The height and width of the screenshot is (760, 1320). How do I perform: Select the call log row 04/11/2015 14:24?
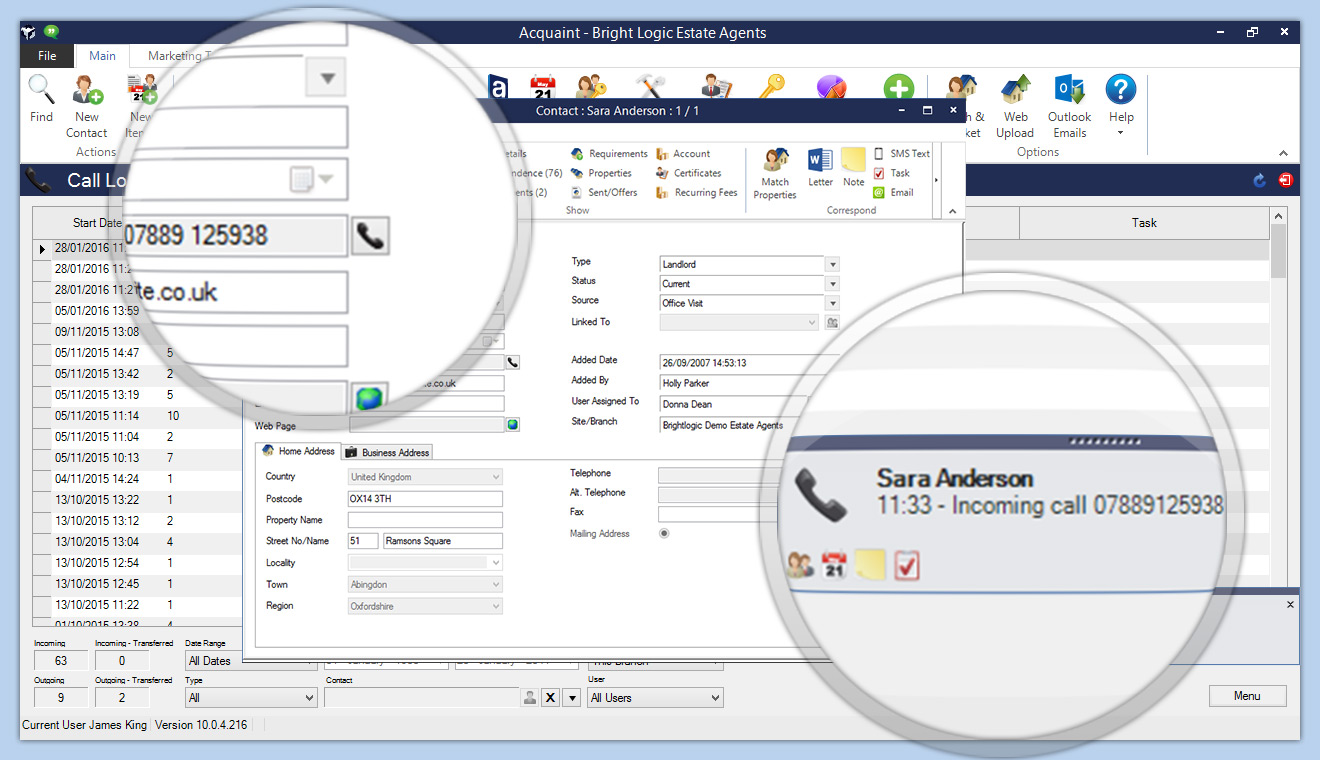97,479
